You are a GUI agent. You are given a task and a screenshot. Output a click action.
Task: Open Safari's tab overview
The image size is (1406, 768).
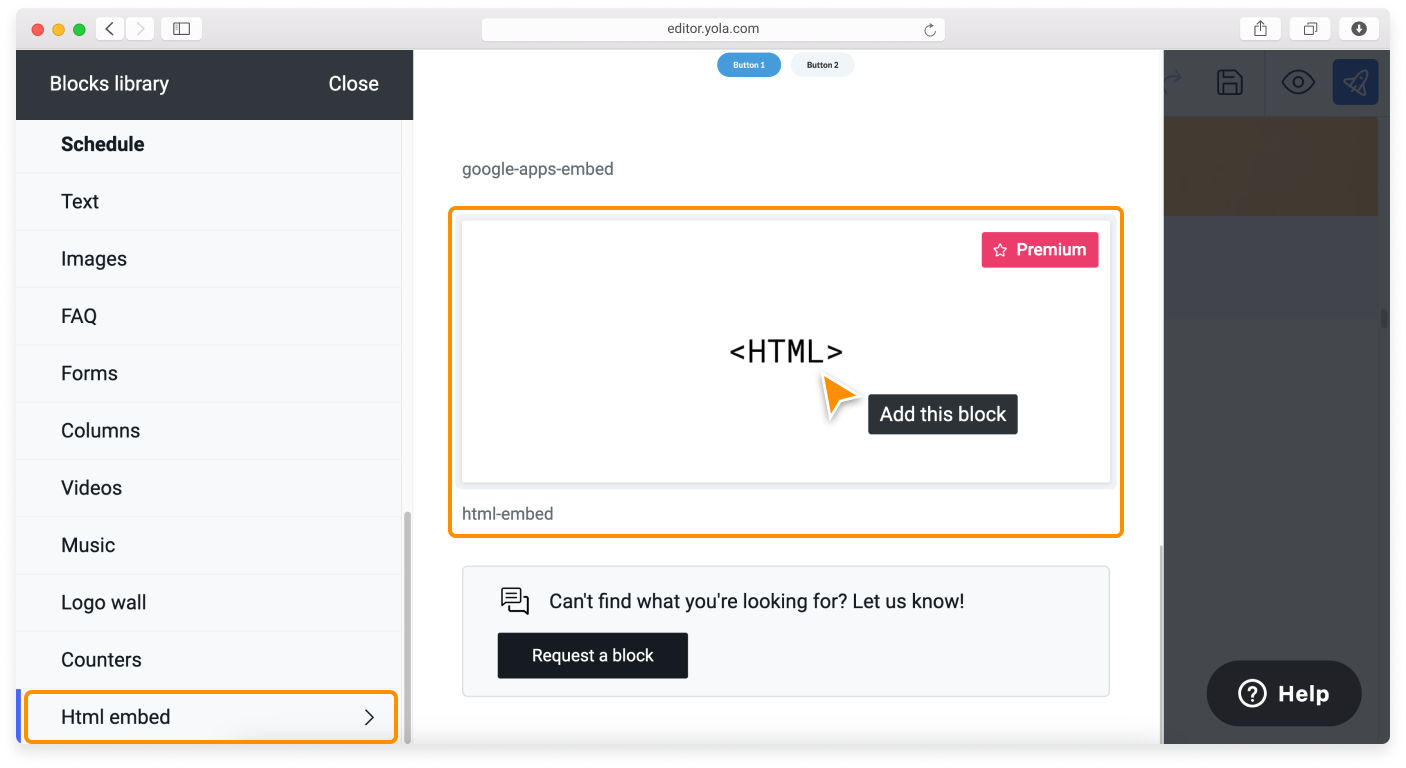1310,28
